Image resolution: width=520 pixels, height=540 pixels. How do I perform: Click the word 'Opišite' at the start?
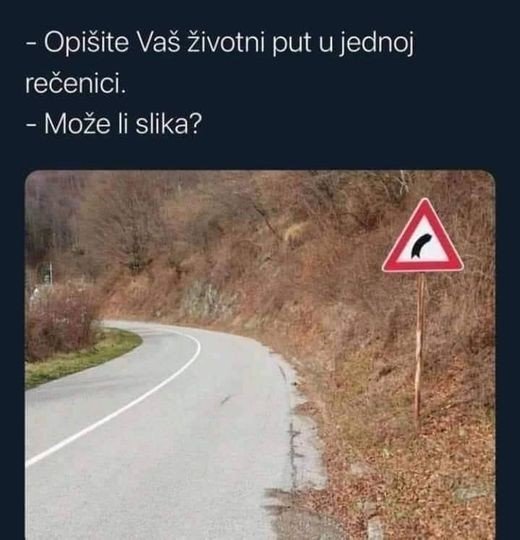coord(86,43)
